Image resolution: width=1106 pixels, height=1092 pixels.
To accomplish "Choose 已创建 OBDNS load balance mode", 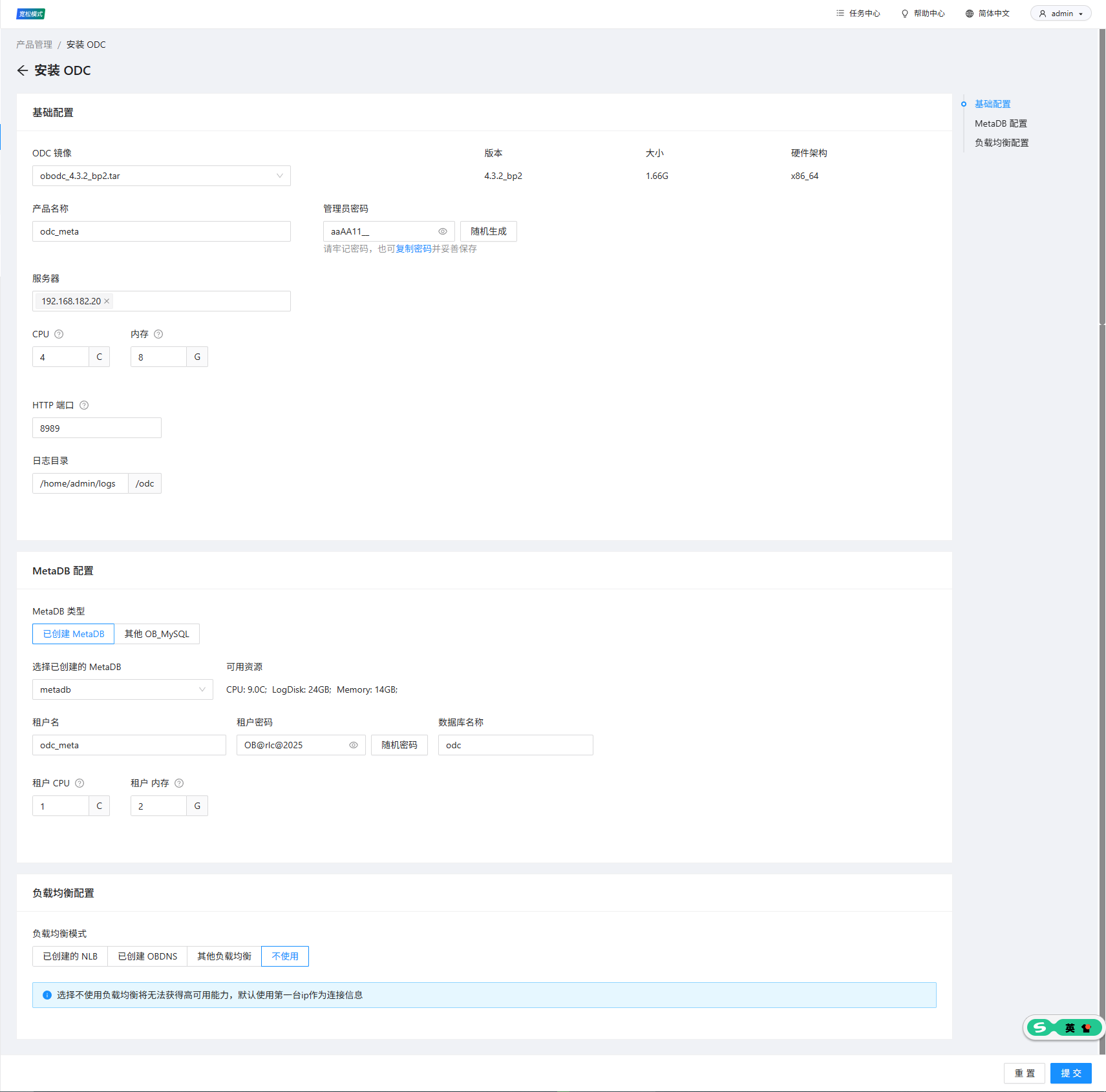I will pos(147,956).
